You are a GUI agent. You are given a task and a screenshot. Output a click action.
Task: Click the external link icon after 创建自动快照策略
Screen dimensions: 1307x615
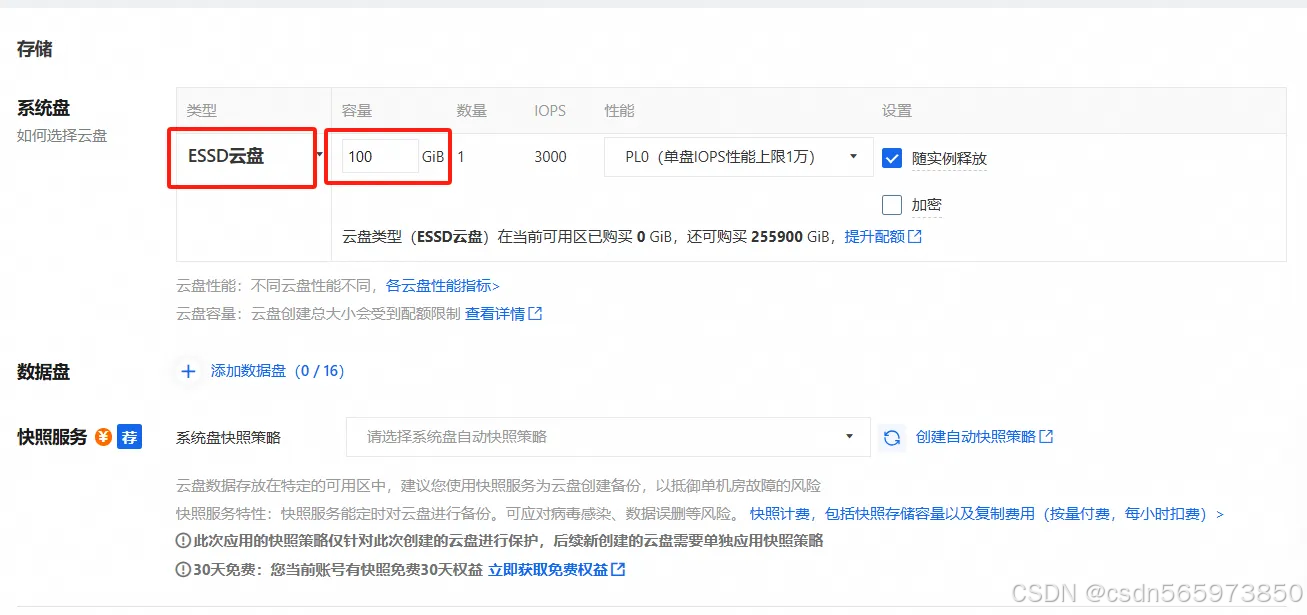[x=1046, y=437]
